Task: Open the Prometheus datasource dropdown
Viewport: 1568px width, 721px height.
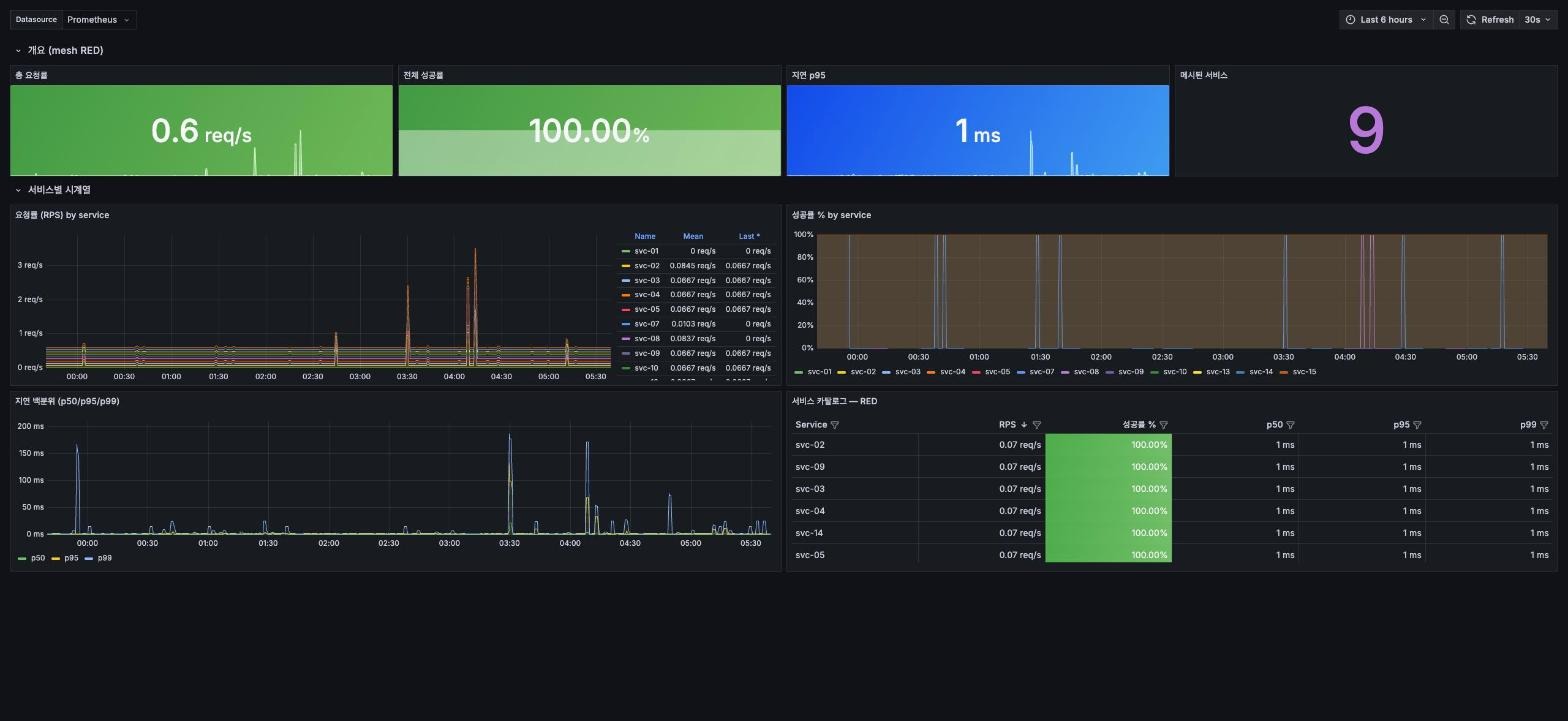Action: pos(98,20)
